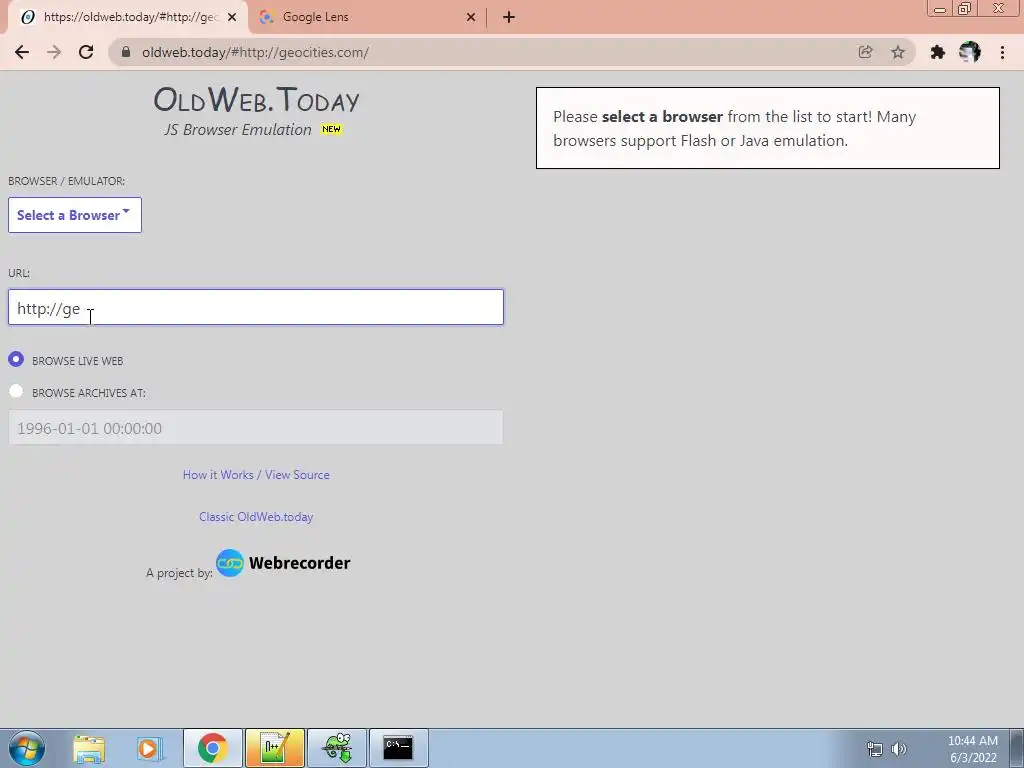Launch Windows Media Player from the taskbar
This screenshot has height=768, width=1024.
(x=150, y=748)
